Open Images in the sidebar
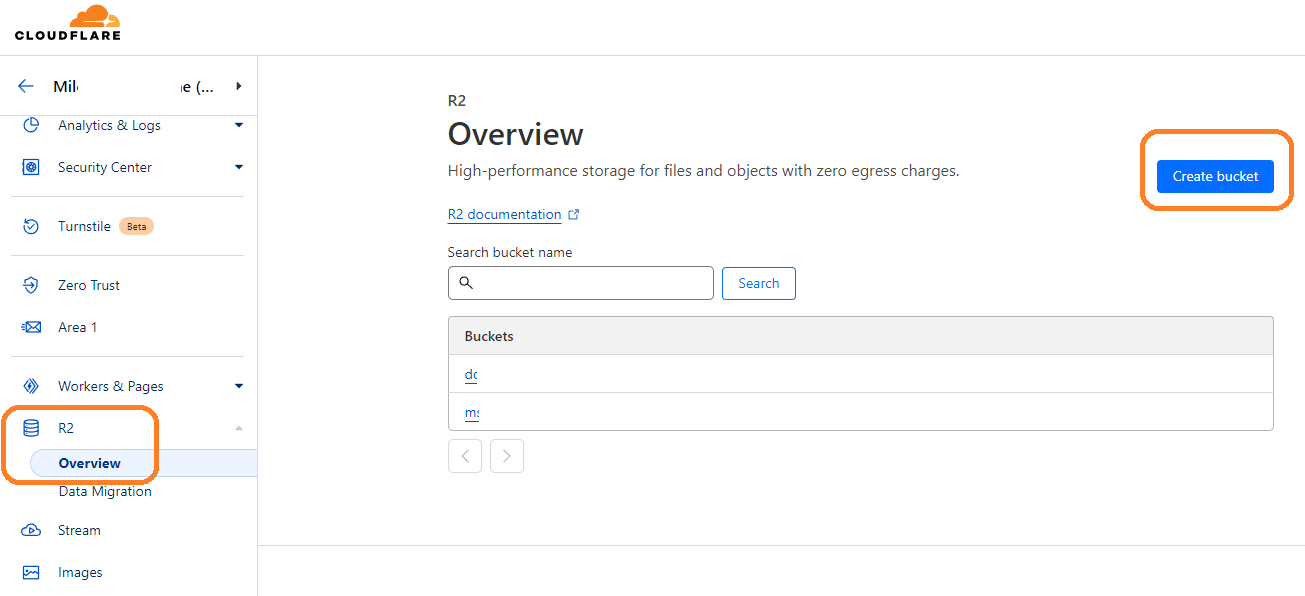 [80, 572]
